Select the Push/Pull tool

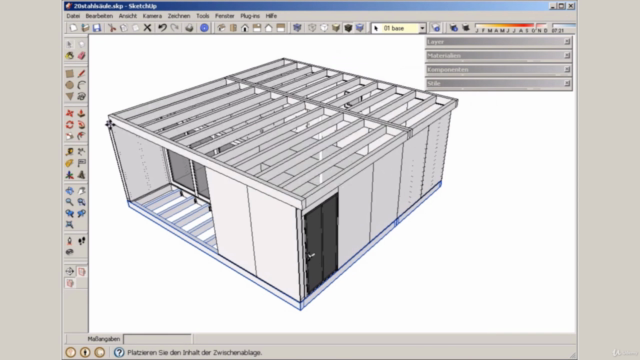[81, 113]
